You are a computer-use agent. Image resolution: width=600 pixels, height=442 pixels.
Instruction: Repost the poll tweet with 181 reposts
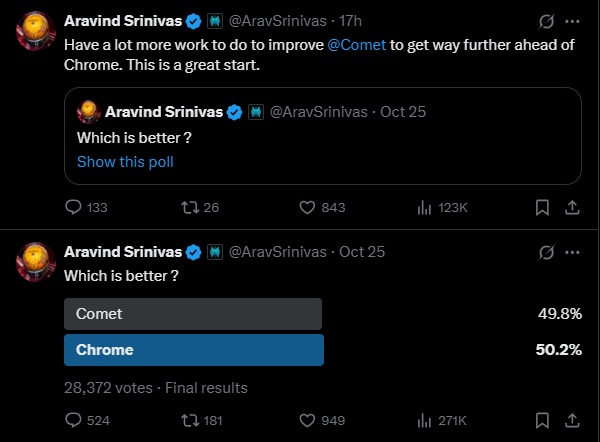pos(186,421)
